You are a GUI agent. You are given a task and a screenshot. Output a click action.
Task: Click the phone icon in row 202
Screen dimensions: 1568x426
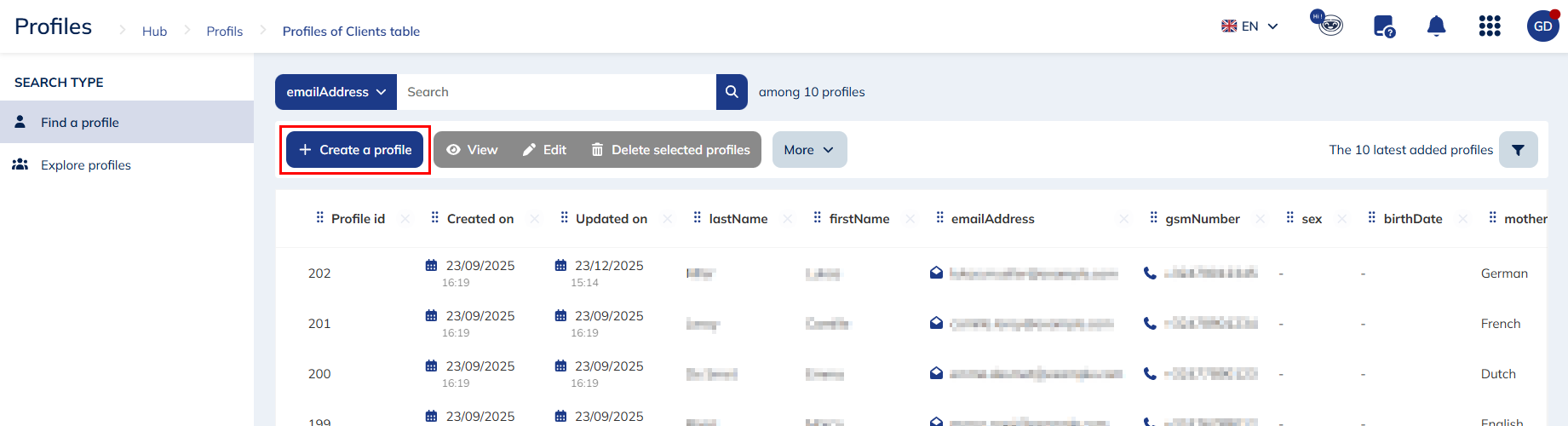(x=1150, y=273)
